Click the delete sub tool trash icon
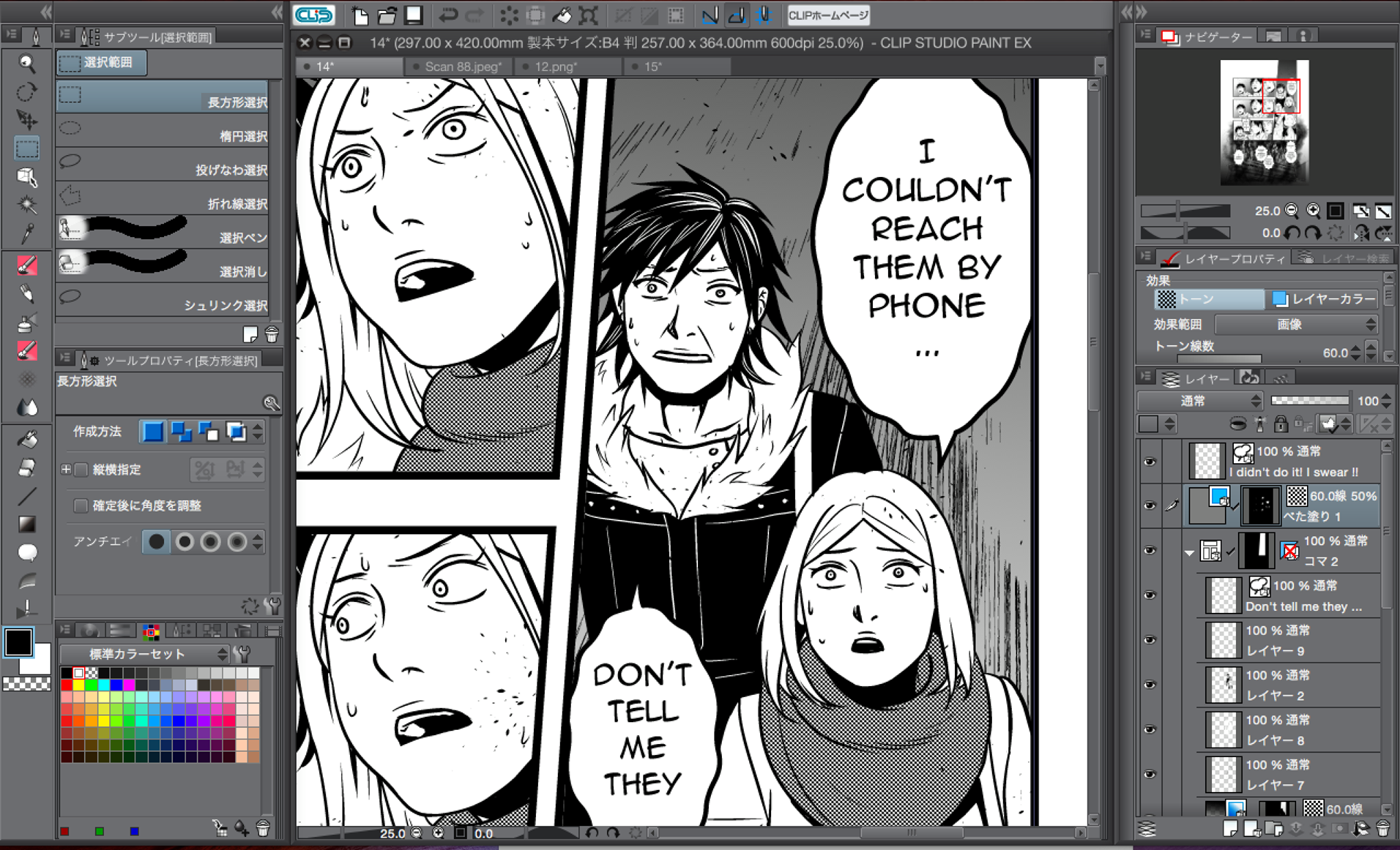The height and width of the screenshot is (850, 1400). click(271, 334)
